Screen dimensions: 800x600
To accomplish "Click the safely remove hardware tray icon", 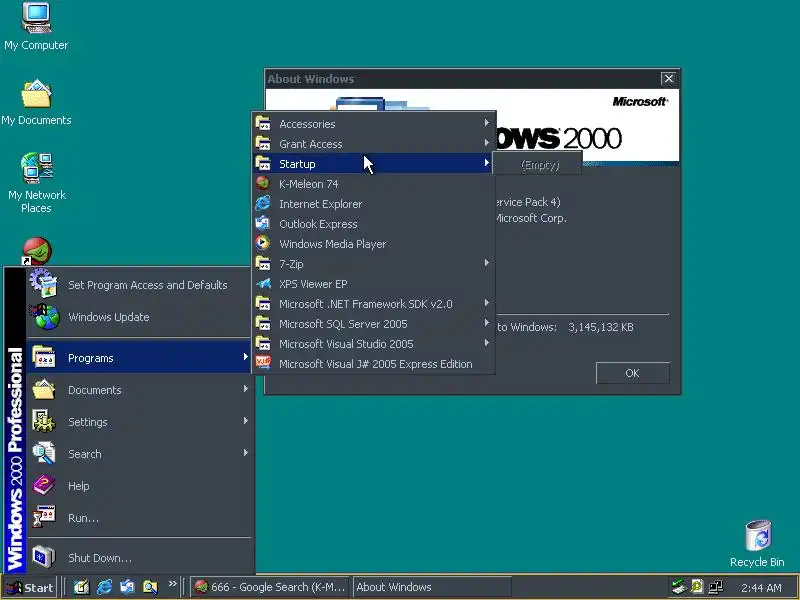I will point(679,587).
